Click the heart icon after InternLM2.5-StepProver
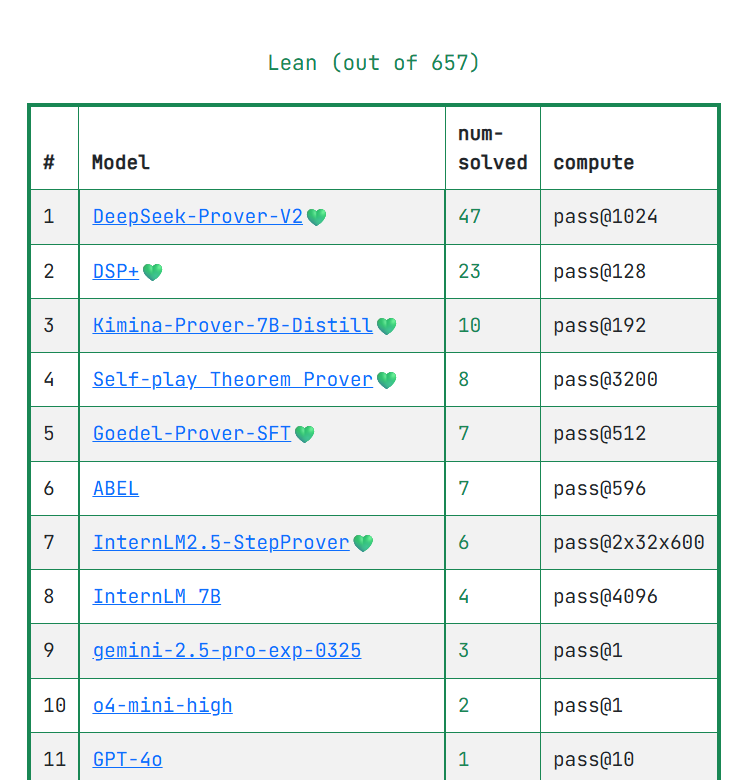 [x=363, y=543]
